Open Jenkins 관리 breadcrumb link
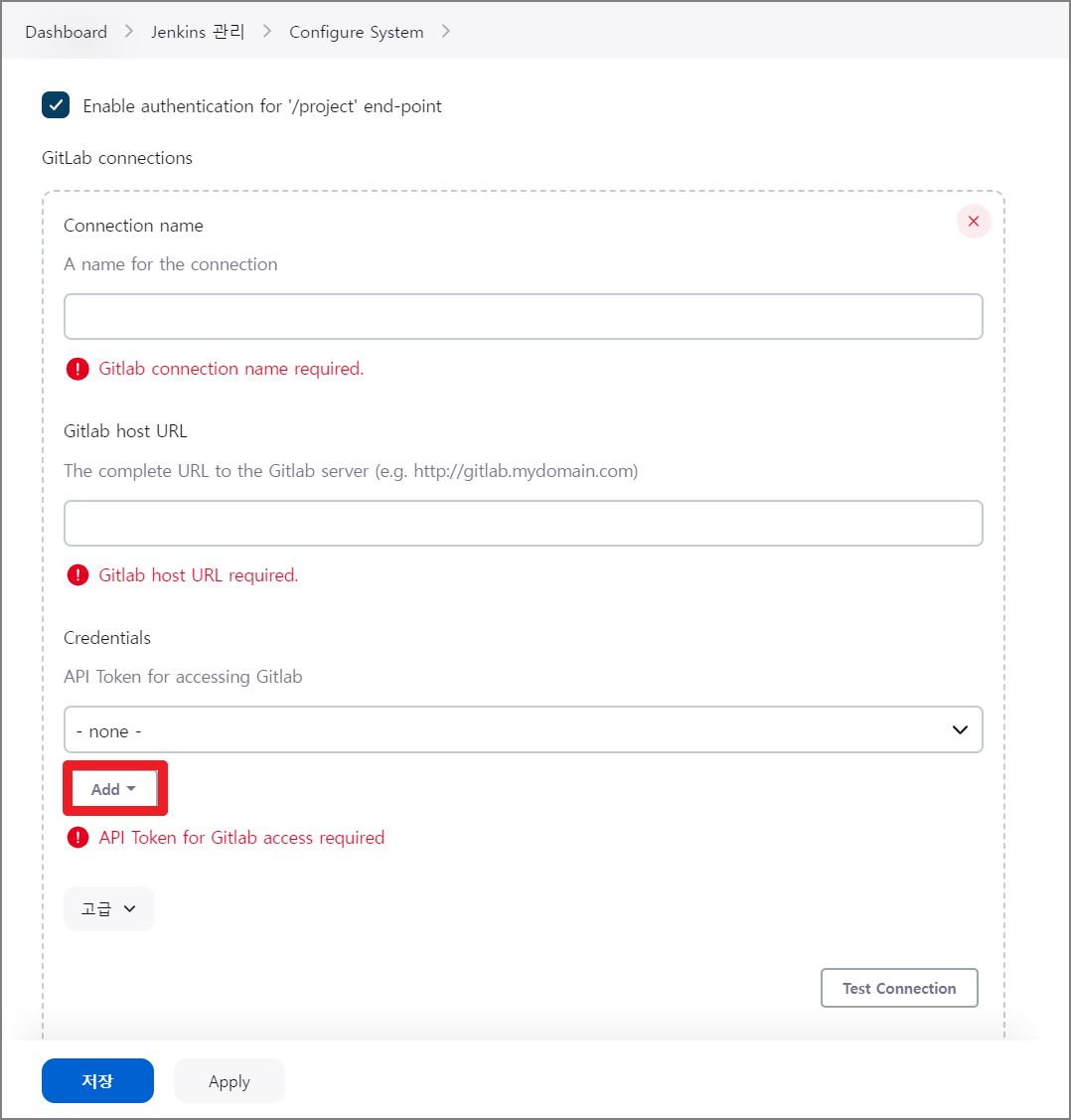1071x1120 pixels. pyautogui.click(x=198, y=32)
